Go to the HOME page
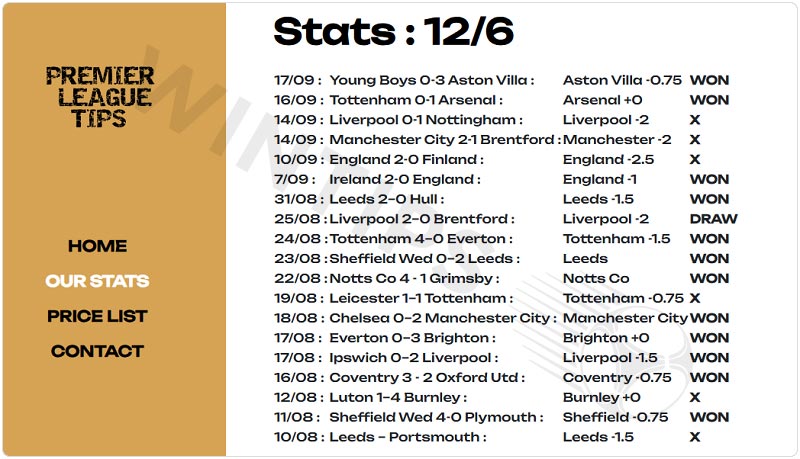The width and height of the screenshot is (800, 459). click(97, 246)
